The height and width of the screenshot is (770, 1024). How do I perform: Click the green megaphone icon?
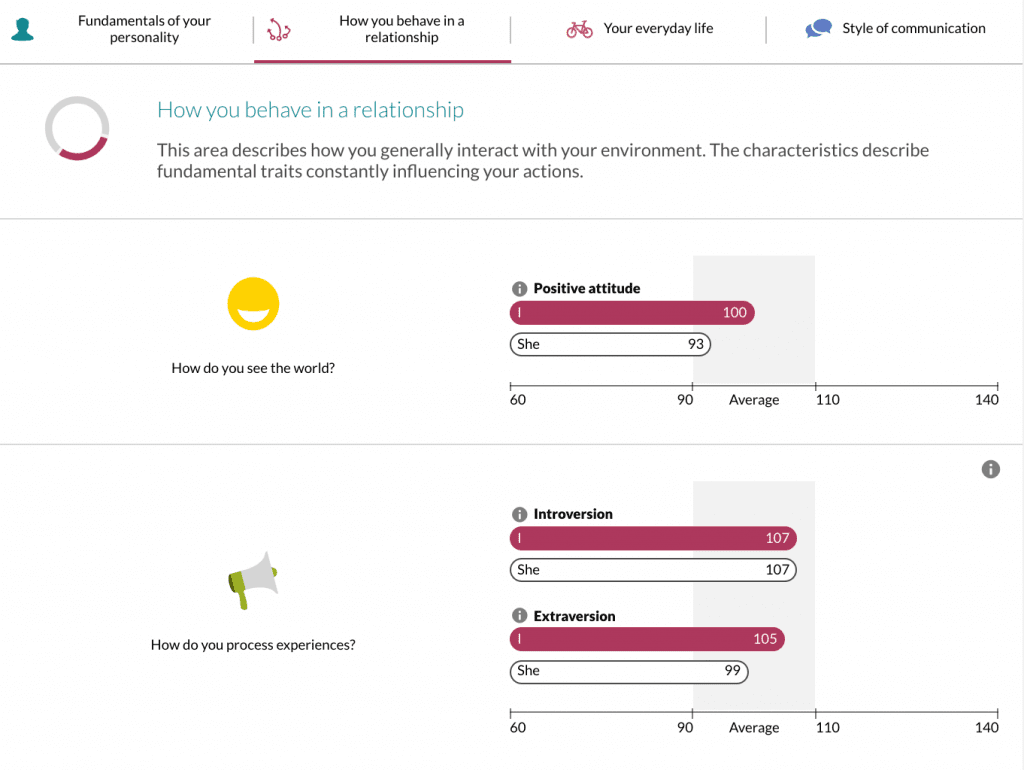[252, 577]
